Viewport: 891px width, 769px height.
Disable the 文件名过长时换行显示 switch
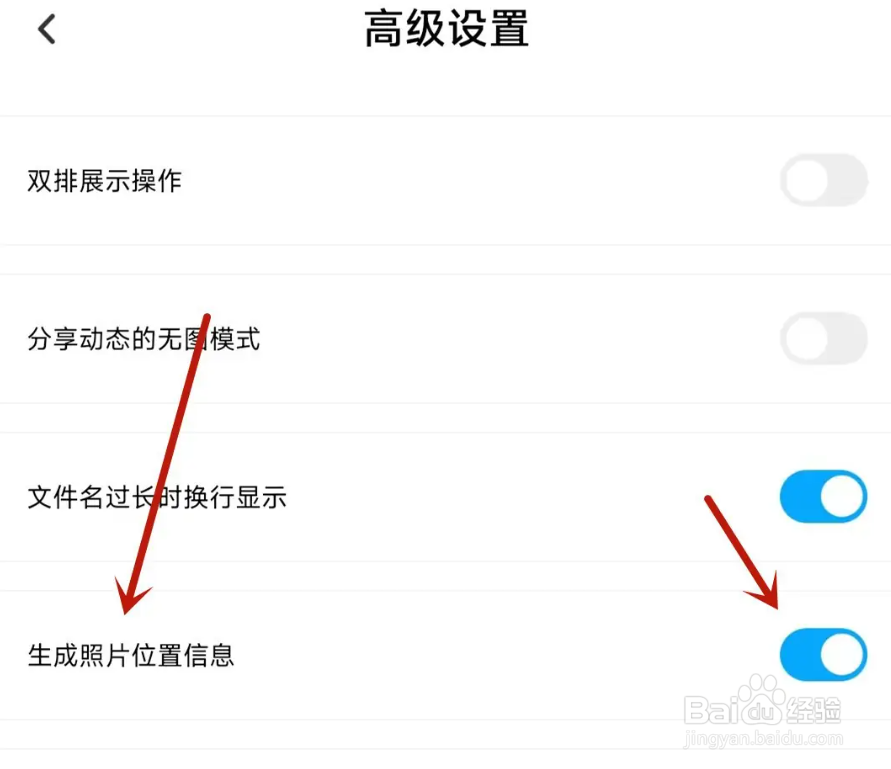823,496
